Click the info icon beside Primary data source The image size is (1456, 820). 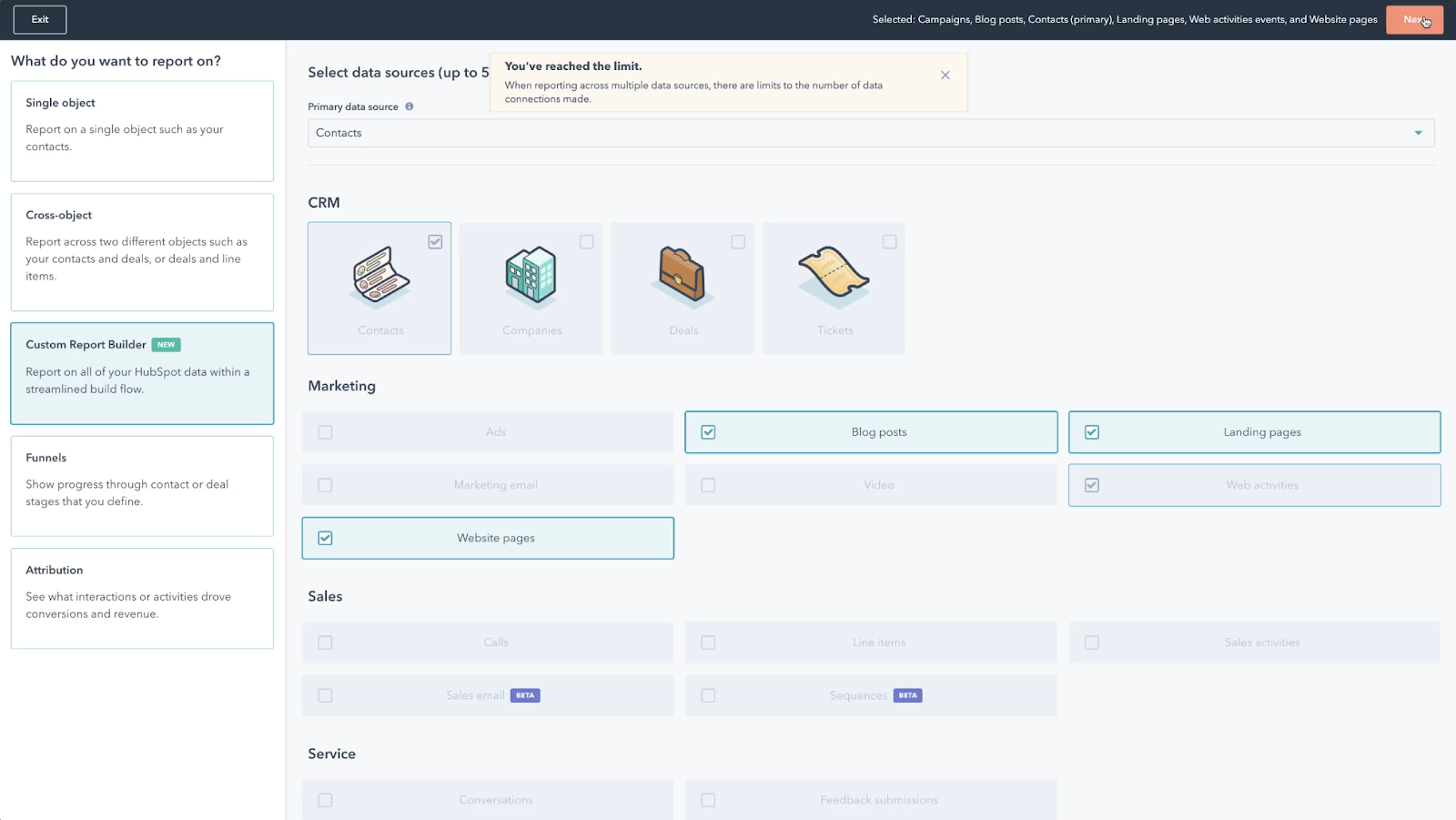[x=409, y=106]
